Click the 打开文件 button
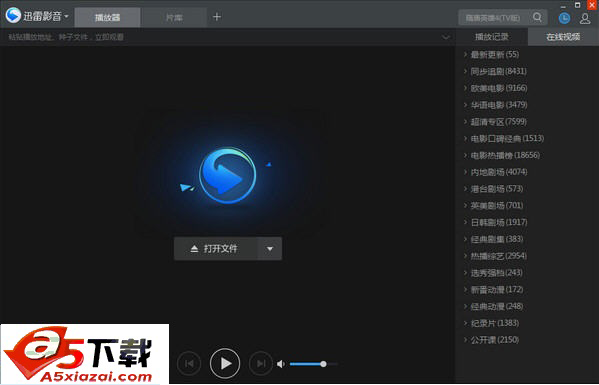The image size is (599, 385). pyautogui.click(x=216, y=249)
